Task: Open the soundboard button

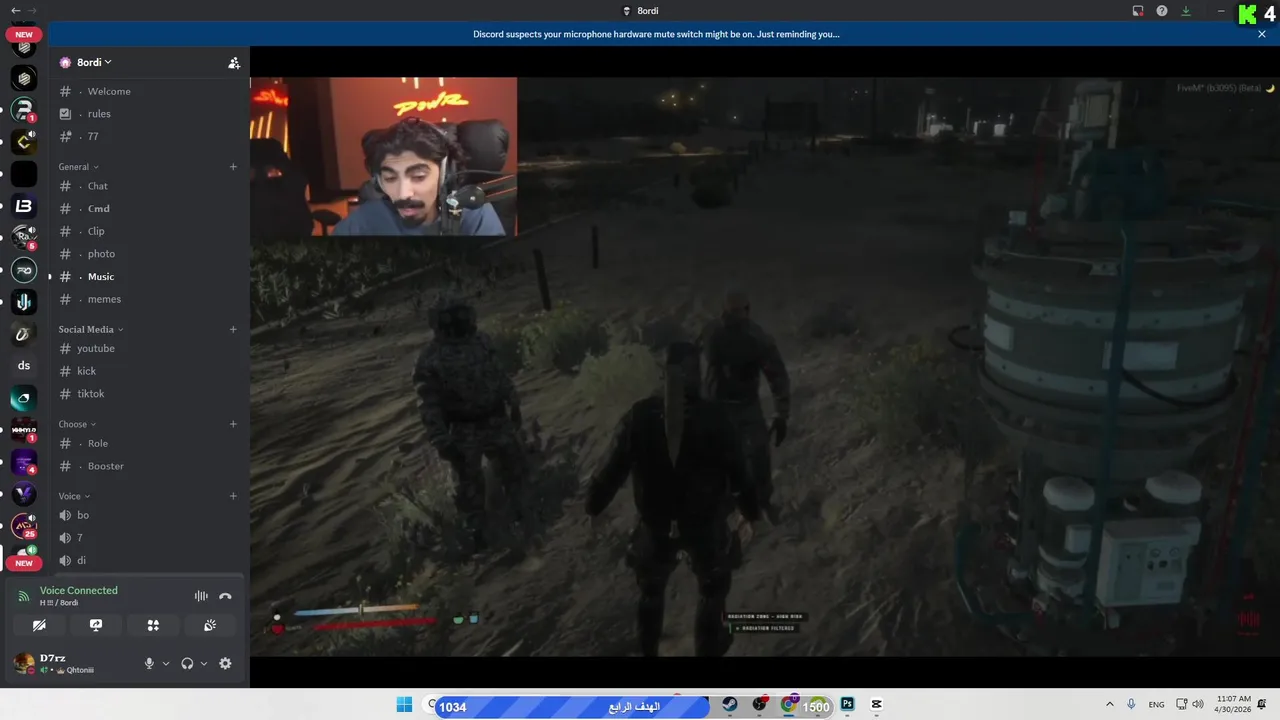Action: click(x=210, y=625)
